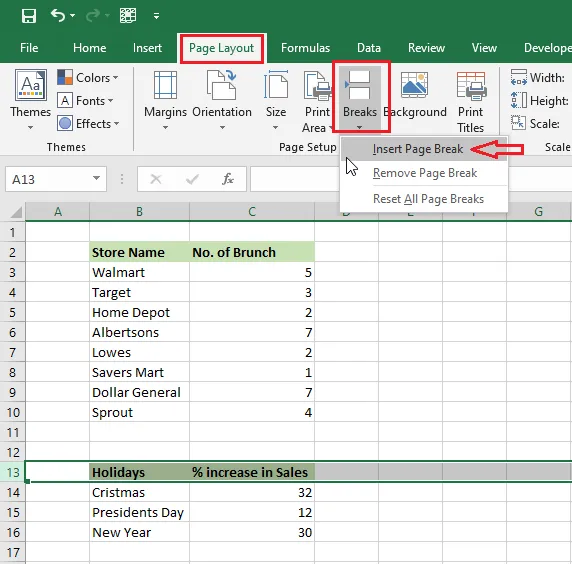Select column B header

(139, 212)
